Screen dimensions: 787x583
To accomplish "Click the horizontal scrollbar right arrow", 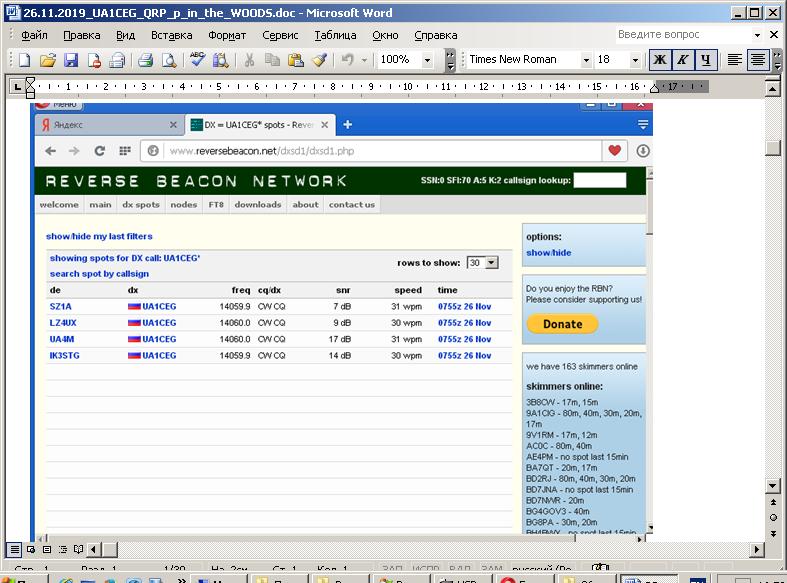I will 757,549.
